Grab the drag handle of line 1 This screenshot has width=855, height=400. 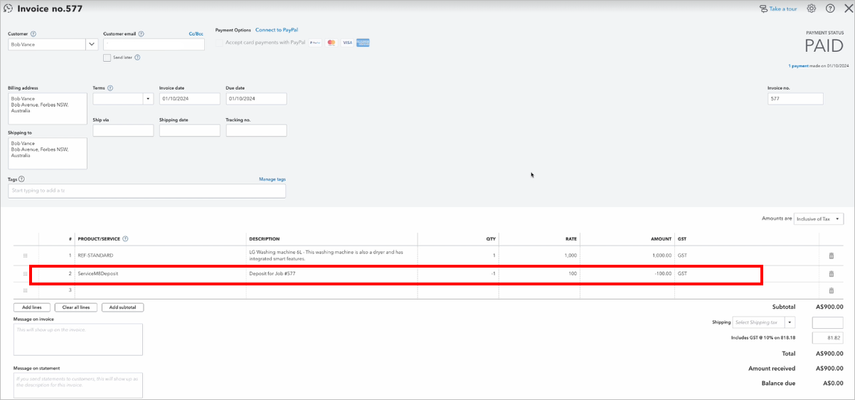click(25, 256)
